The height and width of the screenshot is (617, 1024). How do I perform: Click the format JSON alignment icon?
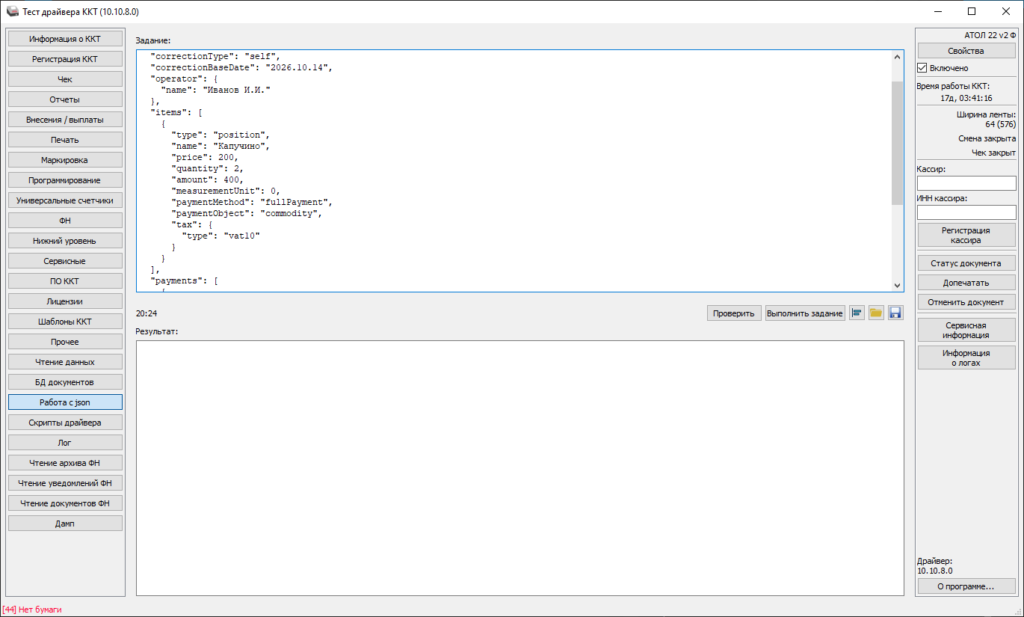857,313
